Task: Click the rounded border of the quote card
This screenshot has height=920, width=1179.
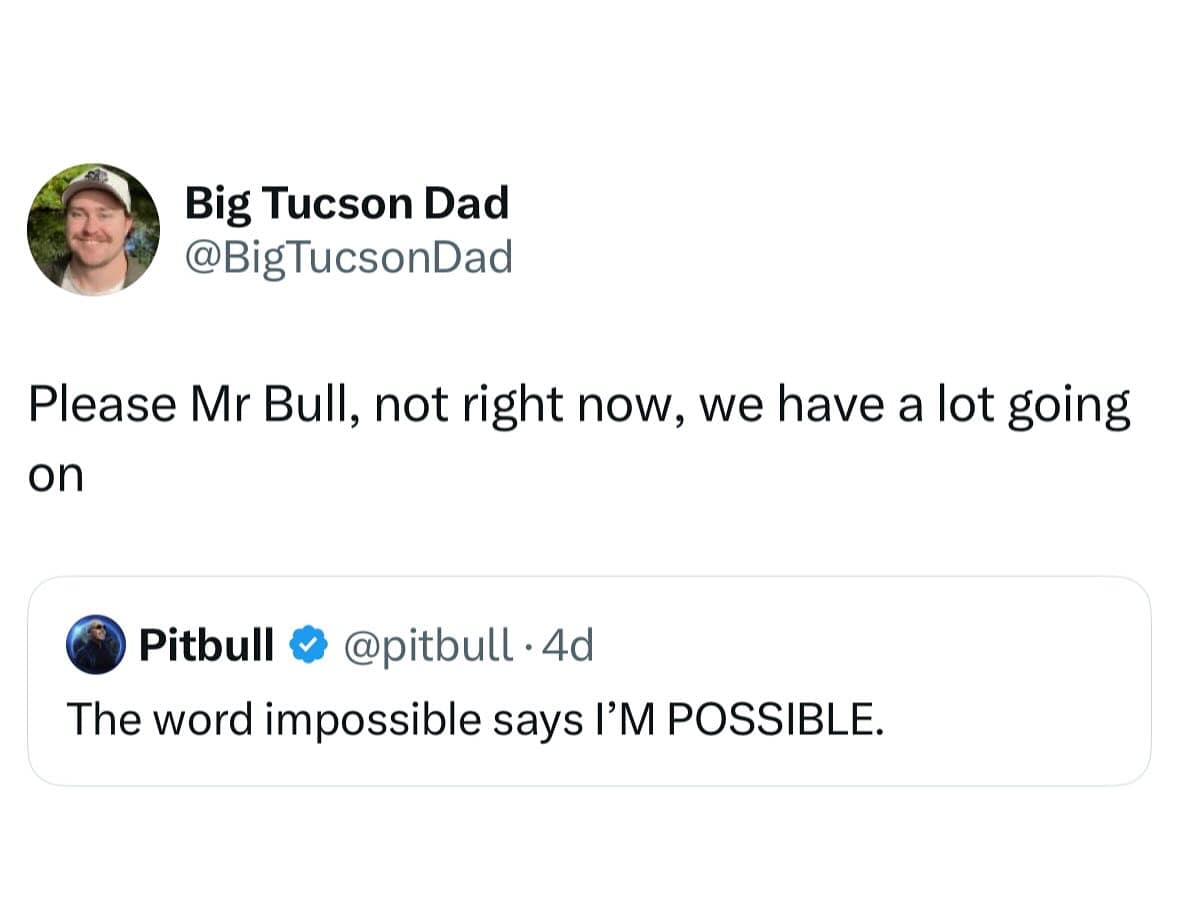Action: click(590, 578)
